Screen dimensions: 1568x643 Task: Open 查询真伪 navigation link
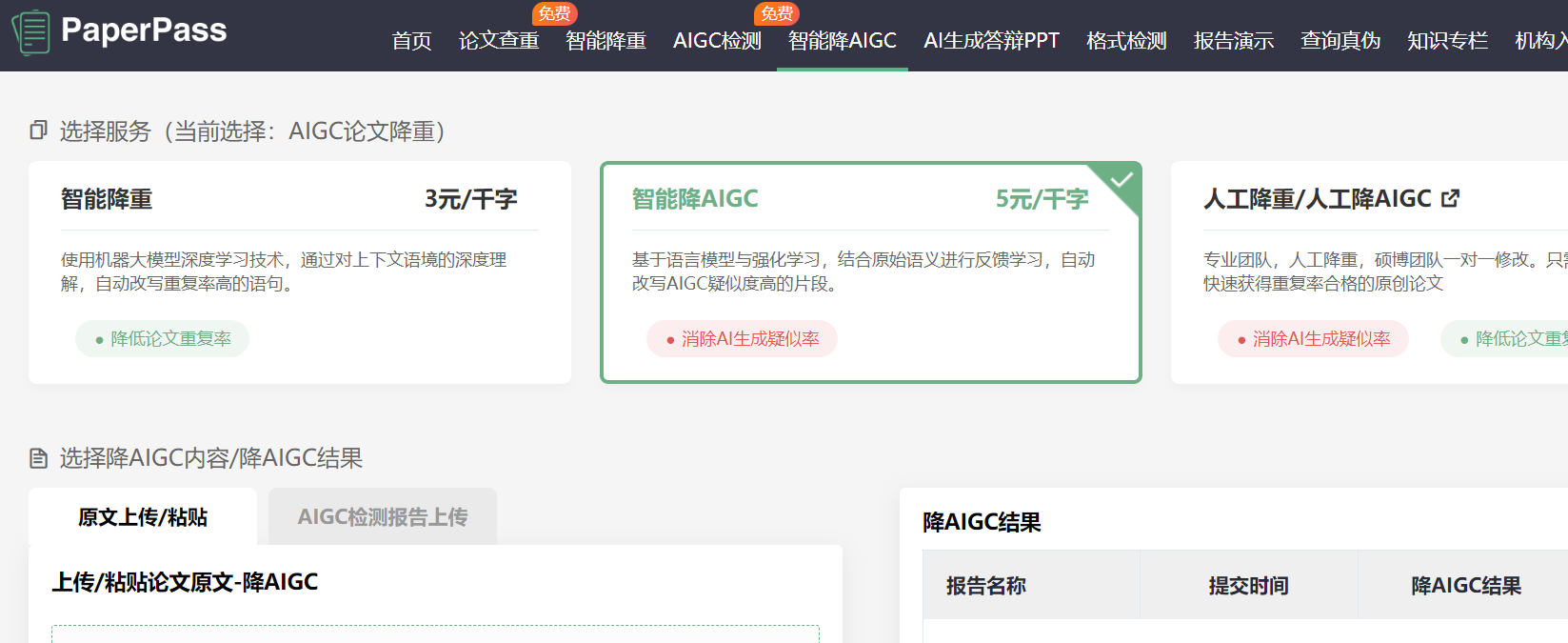coord(1340,41)
